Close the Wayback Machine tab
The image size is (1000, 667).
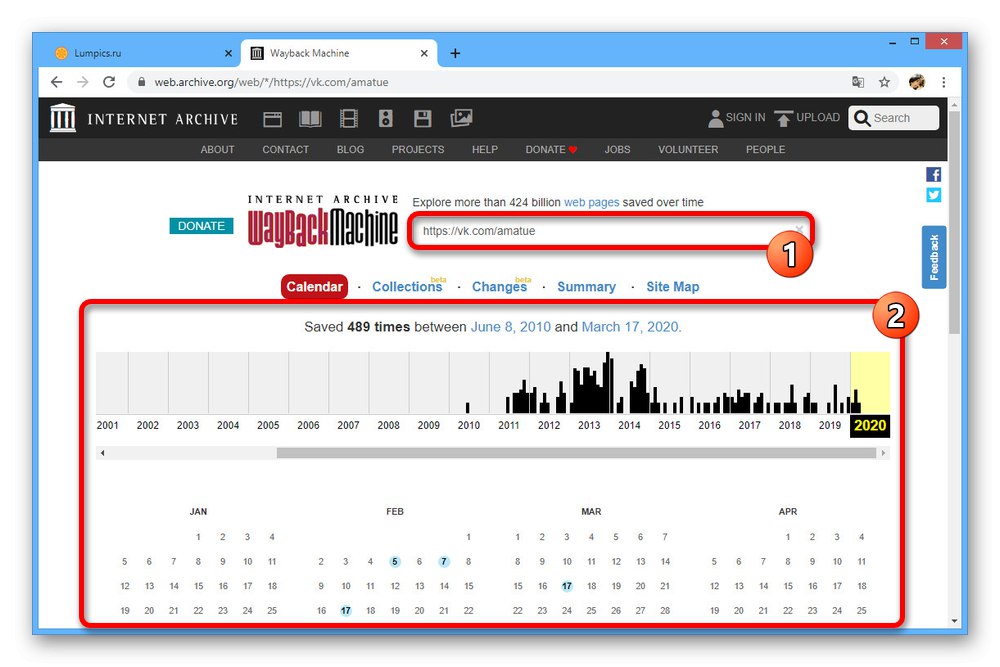[424, 54]
